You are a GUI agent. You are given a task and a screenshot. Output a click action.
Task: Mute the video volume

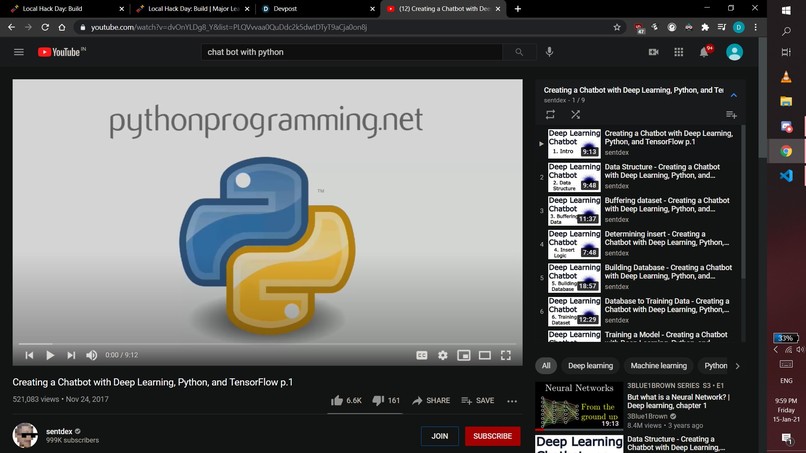click(x=91, y=355)
